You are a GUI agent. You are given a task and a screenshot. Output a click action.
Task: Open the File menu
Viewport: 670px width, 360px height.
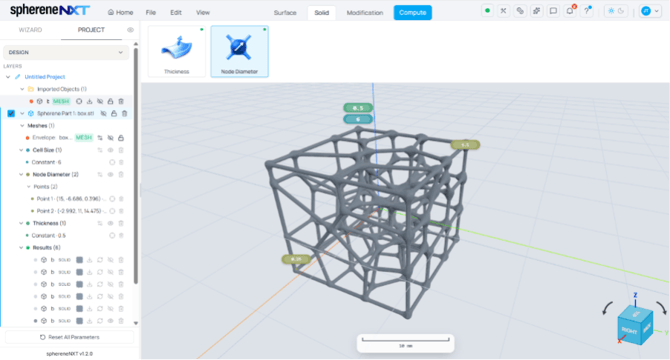pos(151,12)
